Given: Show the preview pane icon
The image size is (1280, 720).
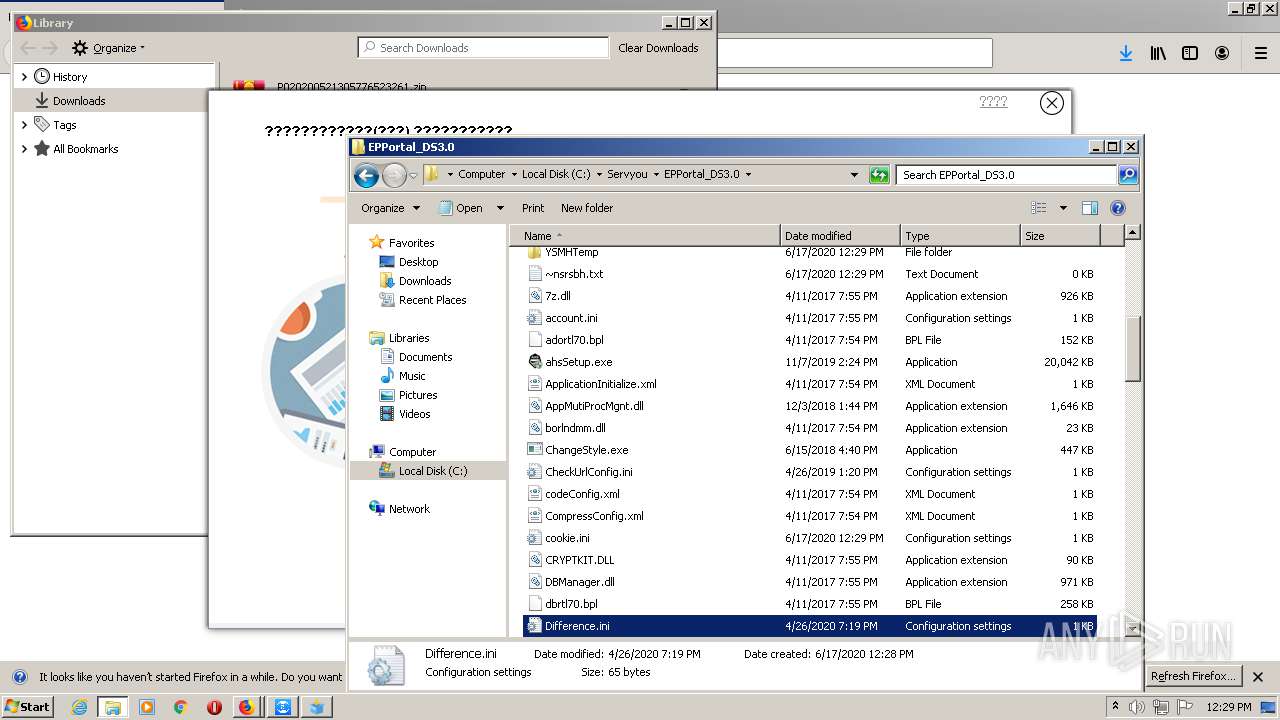Looking at the screenshot, I should [1090, 208].
